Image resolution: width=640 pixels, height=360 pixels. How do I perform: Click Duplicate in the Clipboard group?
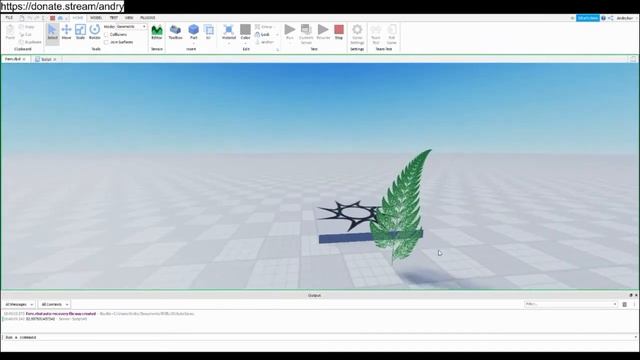[x=30, y=42]
